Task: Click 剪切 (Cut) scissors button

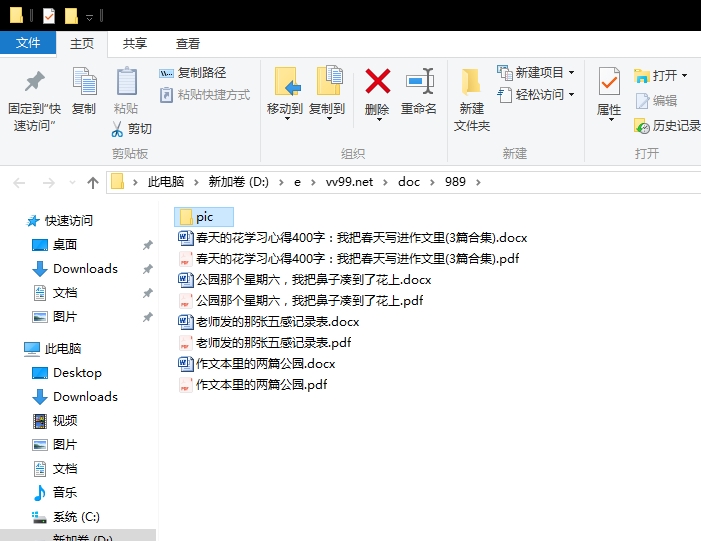Action: [x=132, y=129]
